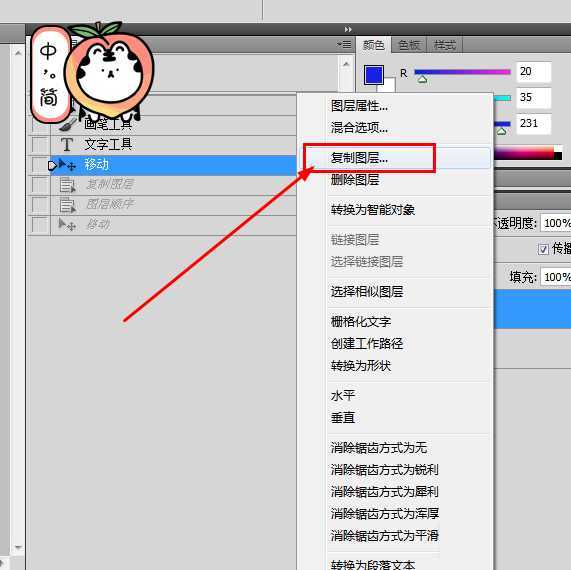Select the 图层顺序 action label
Image resolution: width=571 pixels, height=570 pixels.
pyautogui.click(x=109, y=204)
